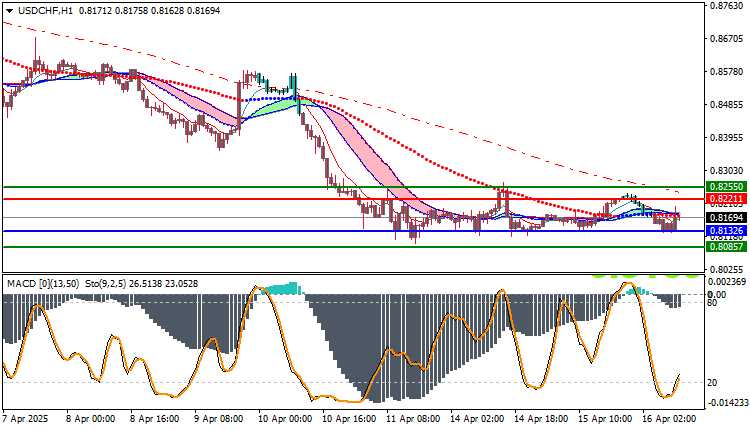Click the 0.86705 price scale value

727,39
